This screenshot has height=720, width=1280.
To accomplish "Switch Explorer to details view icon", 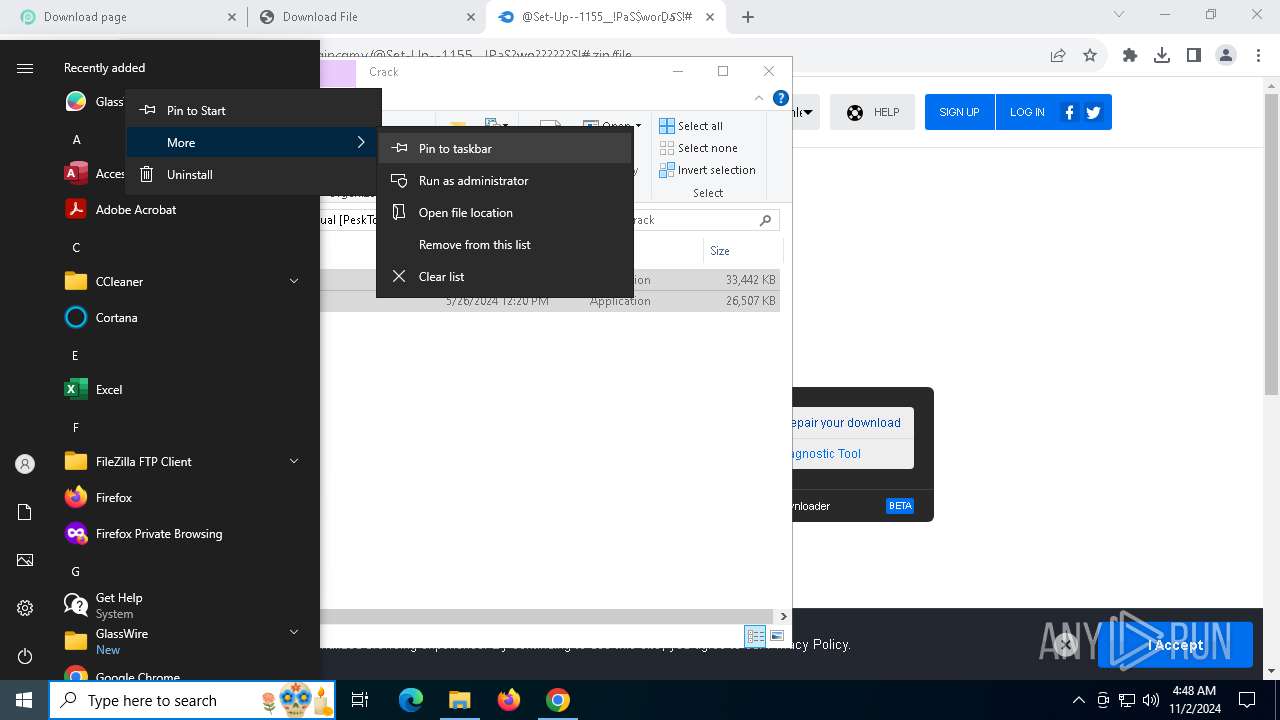I will [x=756, y=636].
